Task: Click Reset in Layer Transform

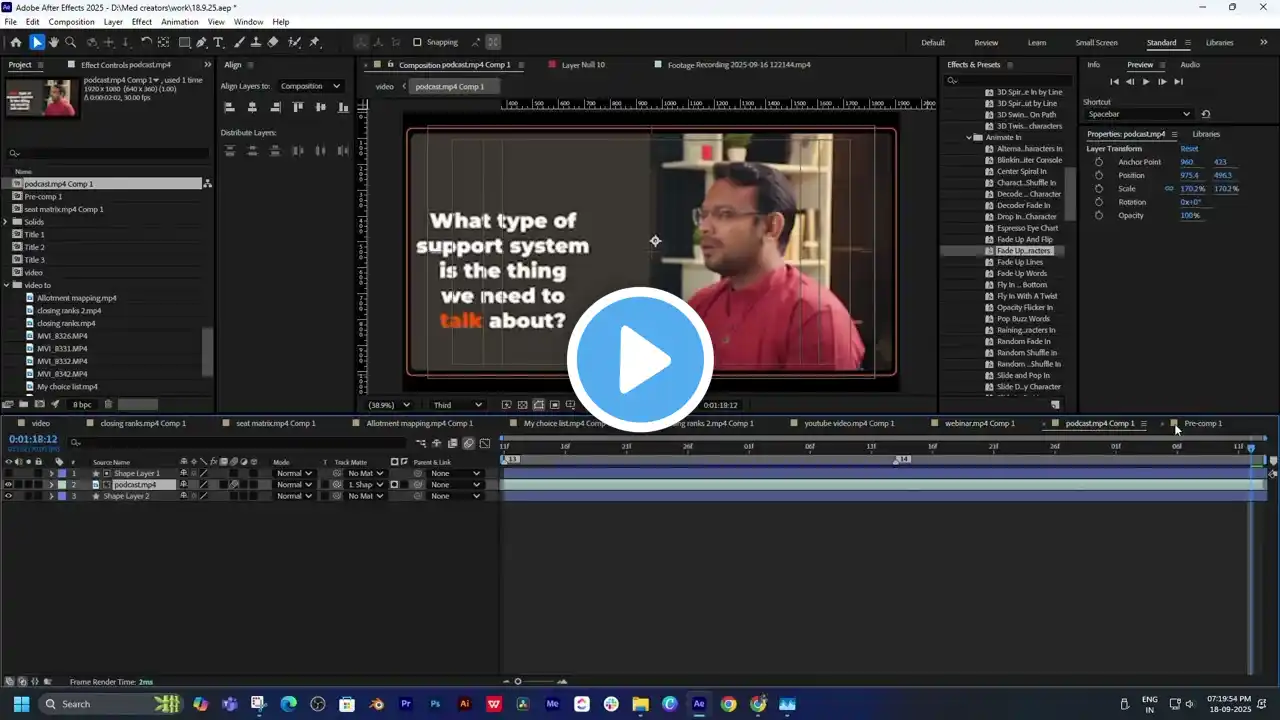Action: [1189, 149]
